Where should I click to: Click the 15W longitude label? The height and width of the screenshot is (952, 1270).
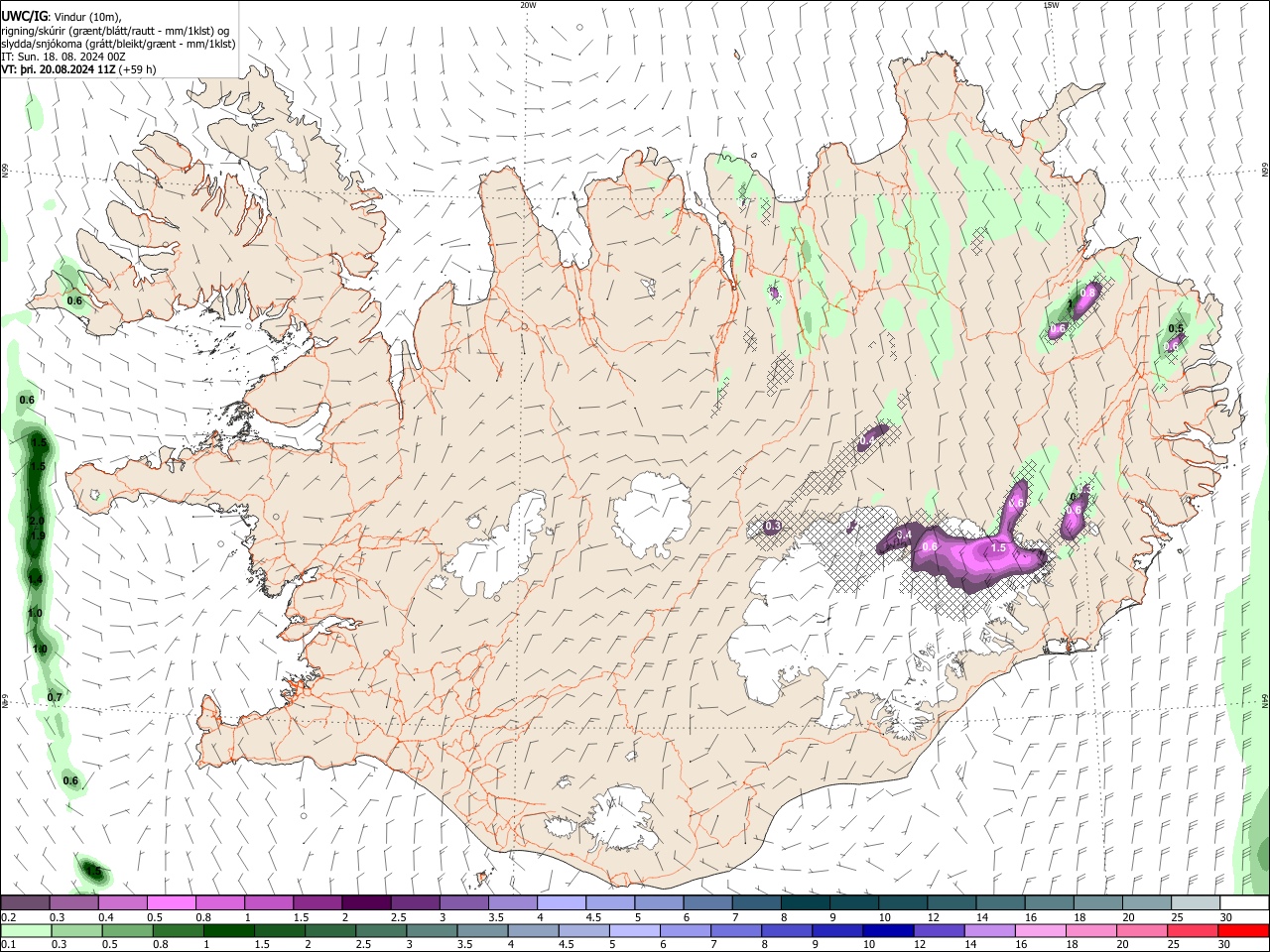(x=1051, y=5)
